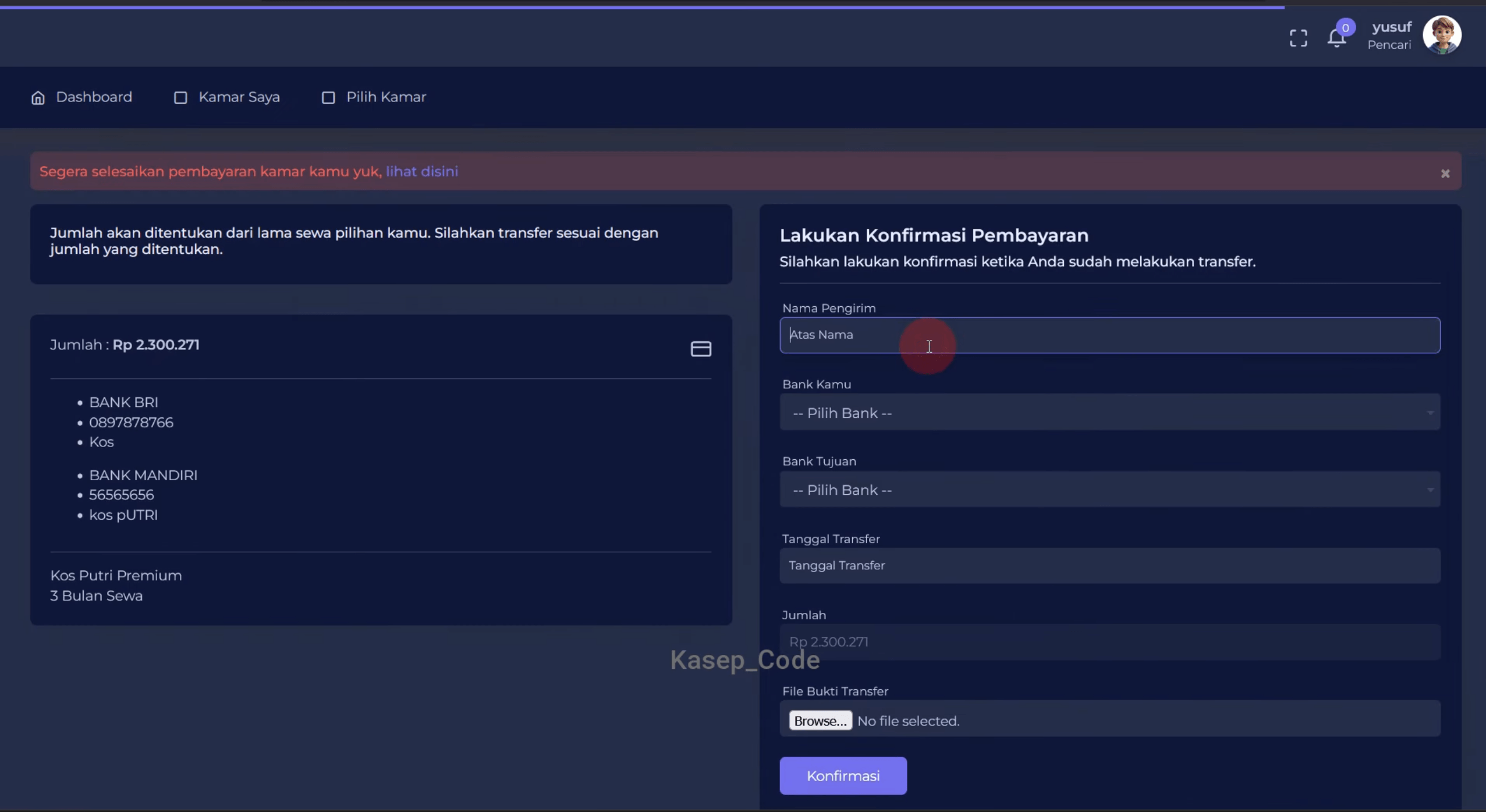1486x812 pixels.
Task: Click '3 Bulan Sewa' text
Action: [x=96, y=595]
